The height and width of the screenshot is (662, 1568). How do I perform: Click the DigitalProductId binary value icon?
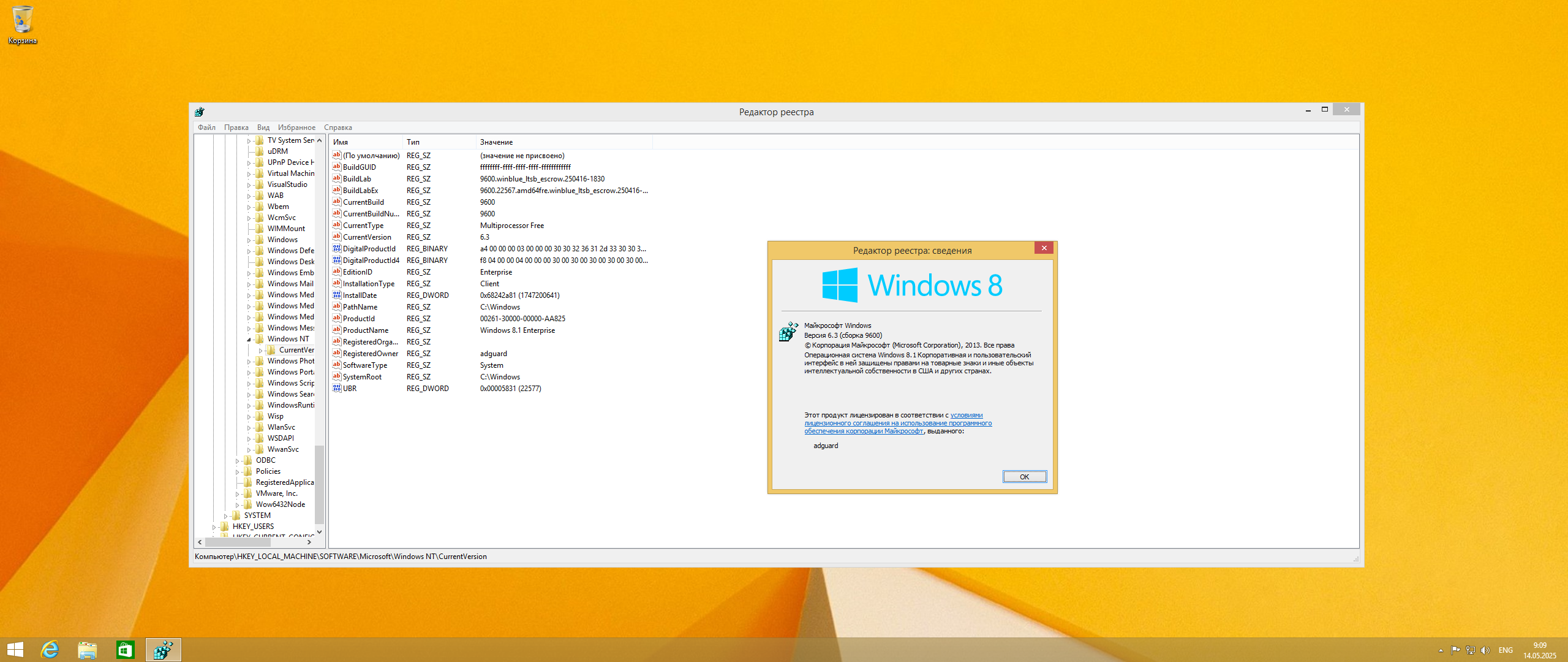coord(336,248)
